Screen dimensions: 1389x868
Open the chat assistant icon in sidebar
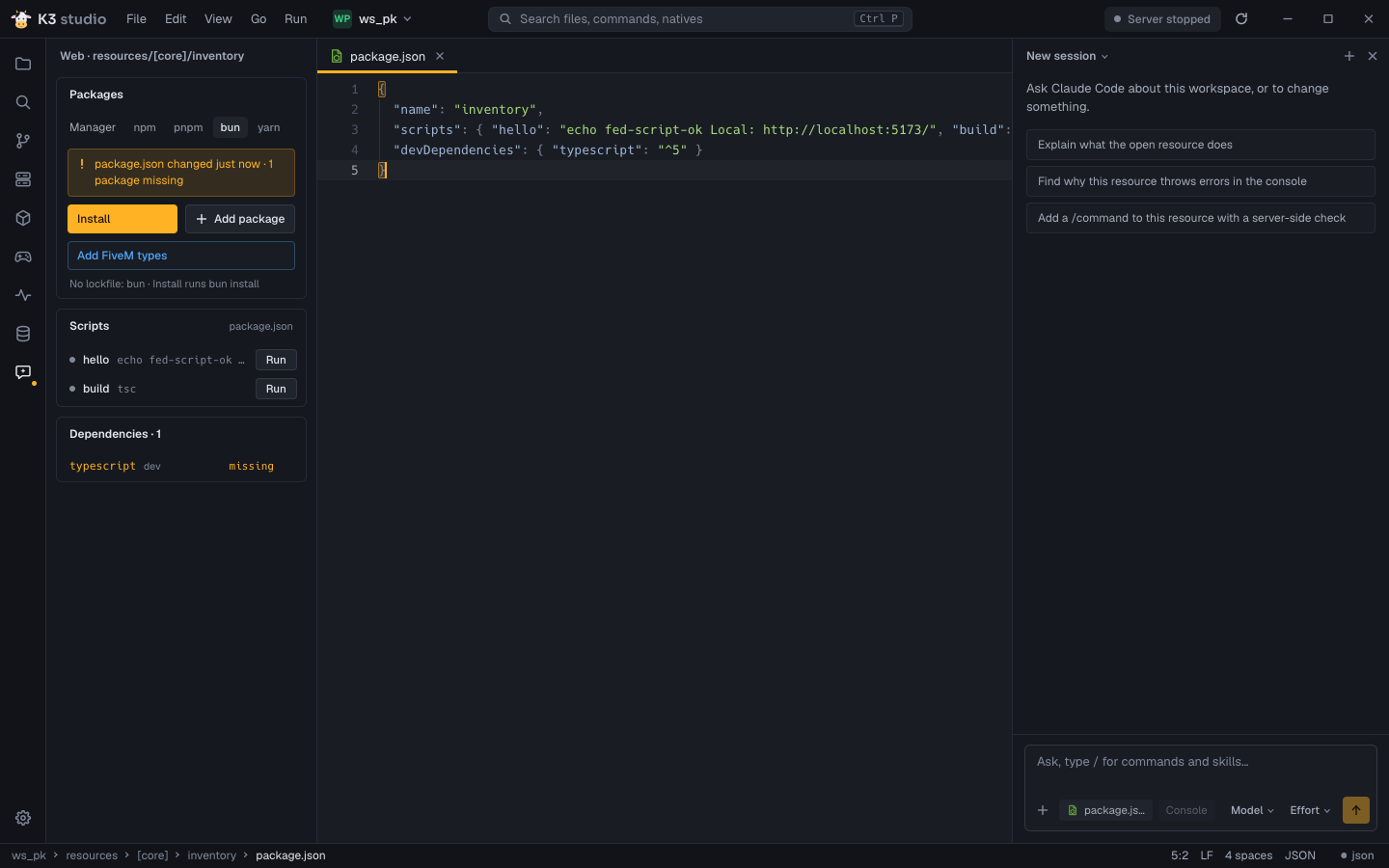coord(23,372)
